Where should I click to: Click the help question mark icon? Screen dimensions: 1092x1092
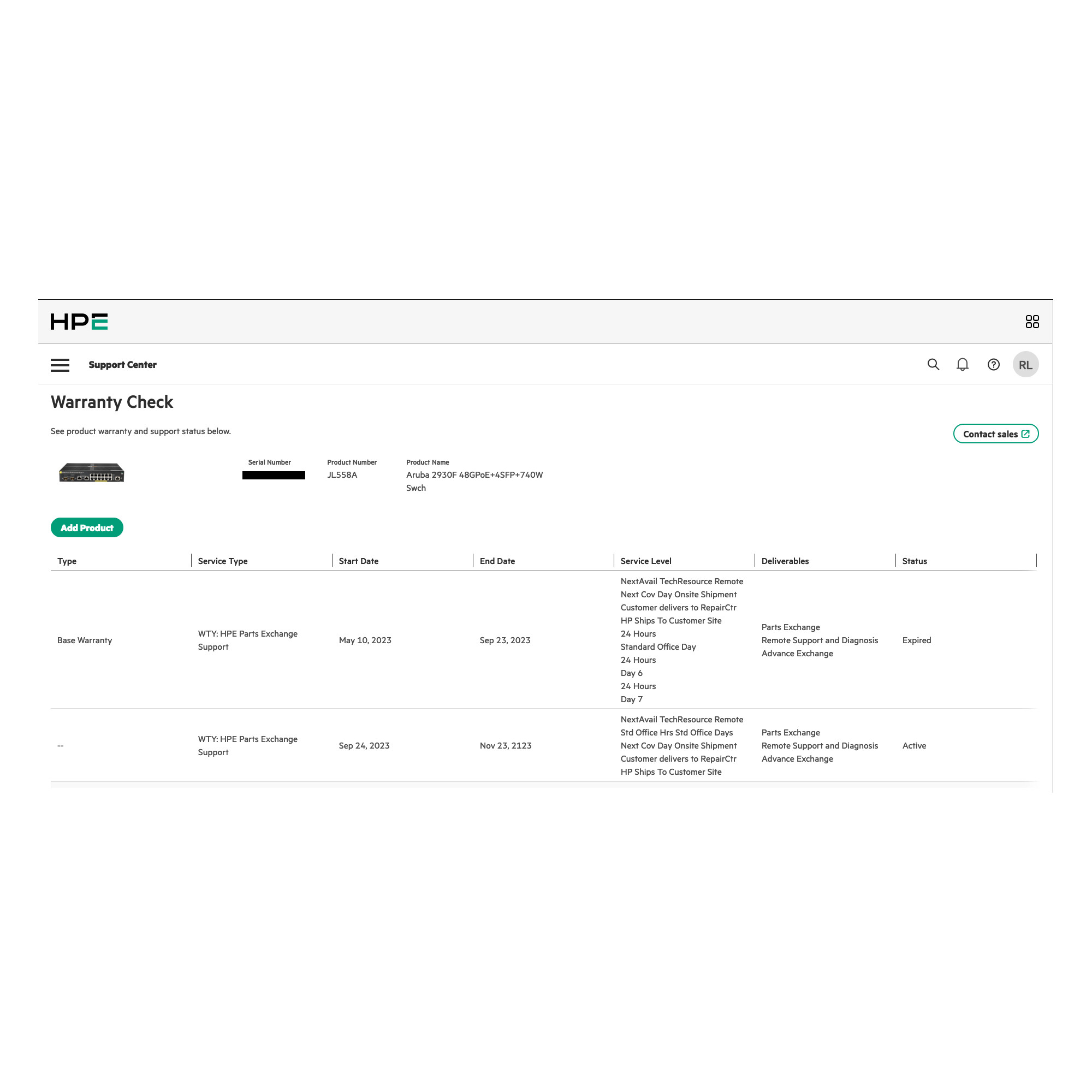pos(993,365)
